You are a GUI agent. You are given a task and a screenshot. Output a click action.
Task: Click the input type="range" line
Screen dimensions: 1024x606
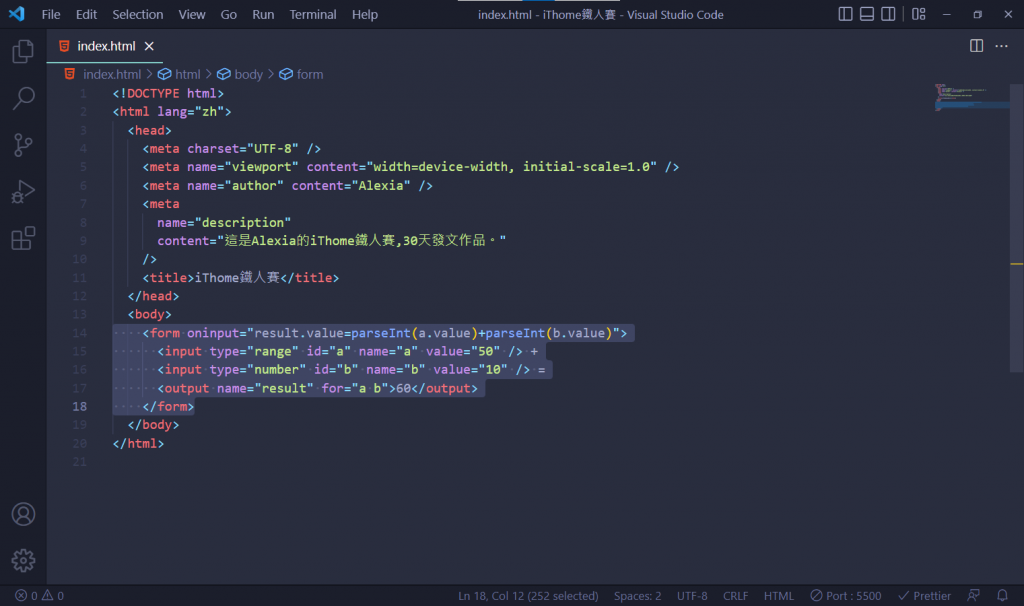[347, 351]
